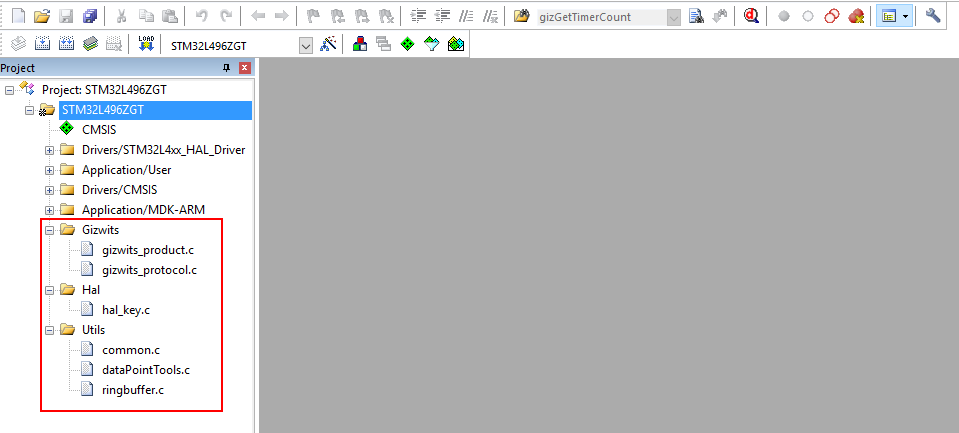Open a file with the folder icon
The image size is (959, 433).
41,16
